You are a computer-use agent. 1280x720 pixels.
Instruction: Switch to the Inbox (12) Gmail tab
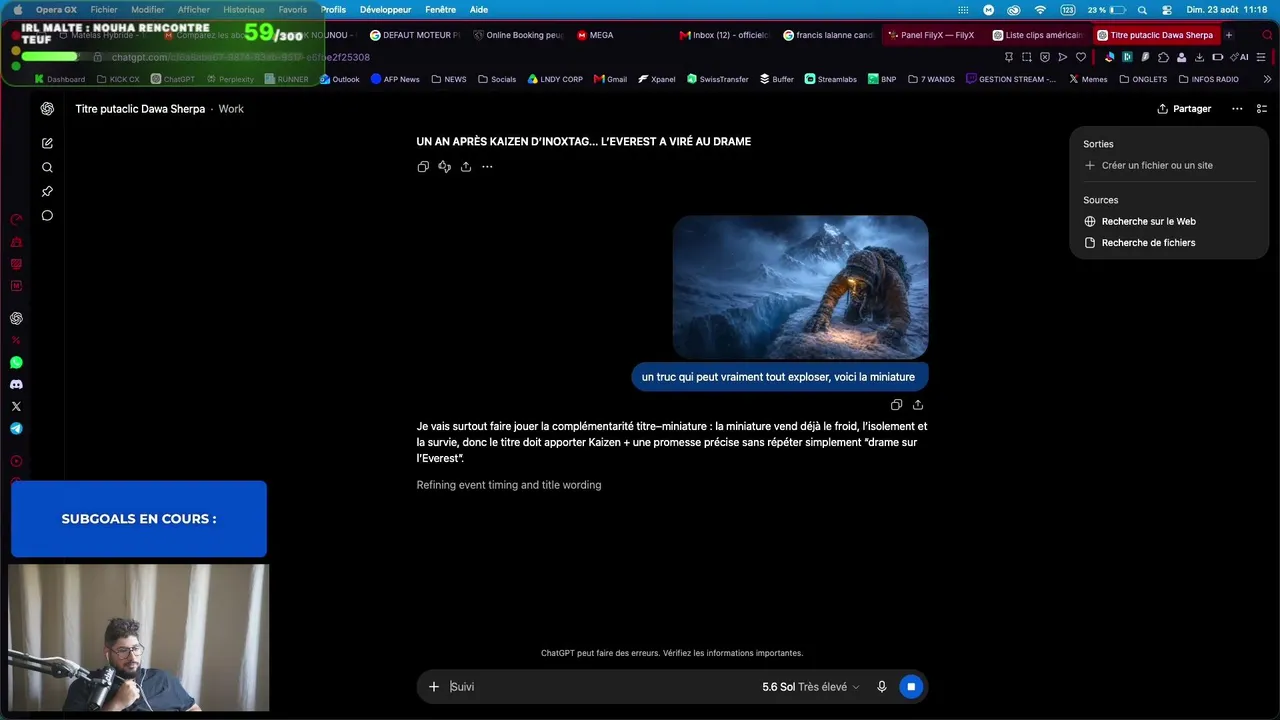pos(724,35)
